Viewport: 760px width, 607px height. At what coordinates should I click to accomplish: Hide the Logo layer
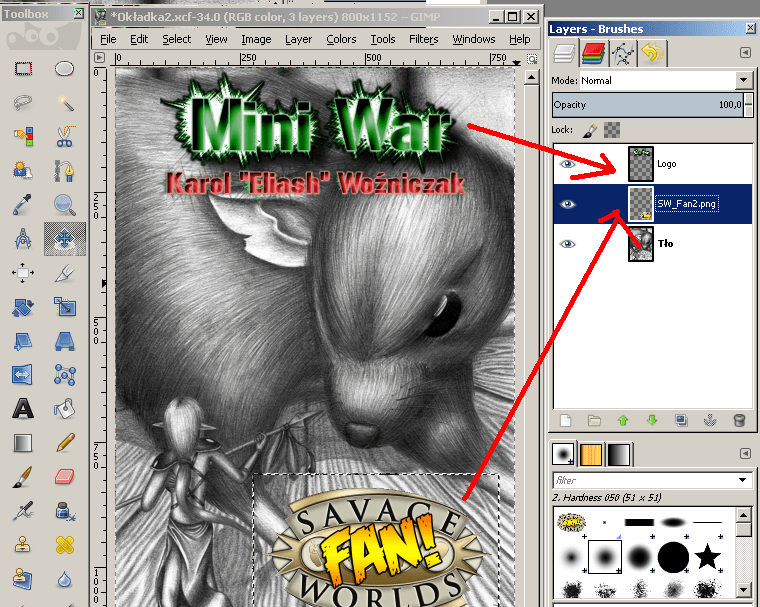coord(568,163)
